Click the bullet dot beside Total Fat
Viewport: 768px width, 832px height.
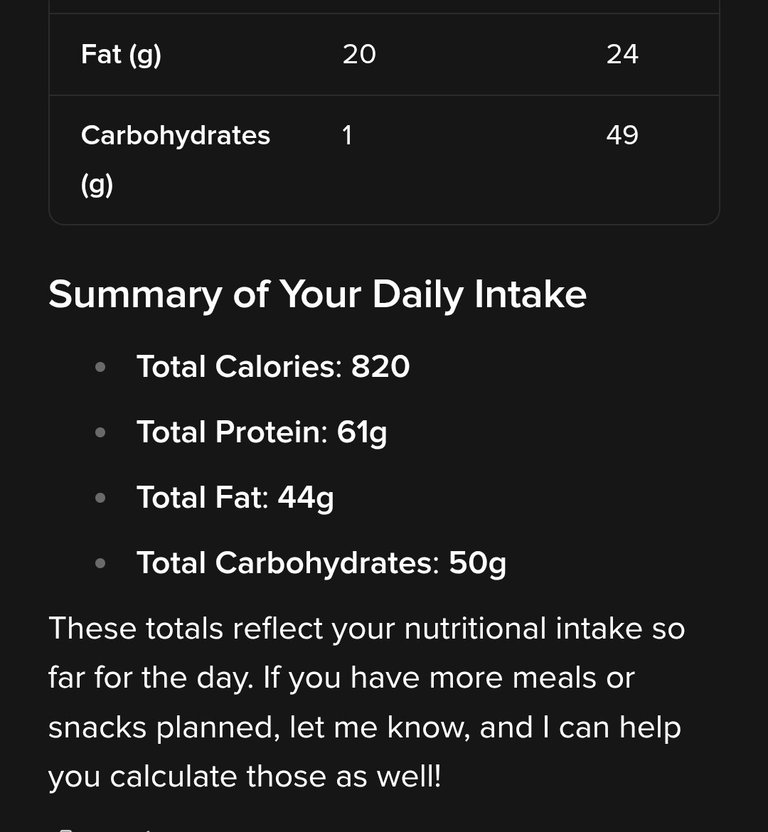coord(100,498)
